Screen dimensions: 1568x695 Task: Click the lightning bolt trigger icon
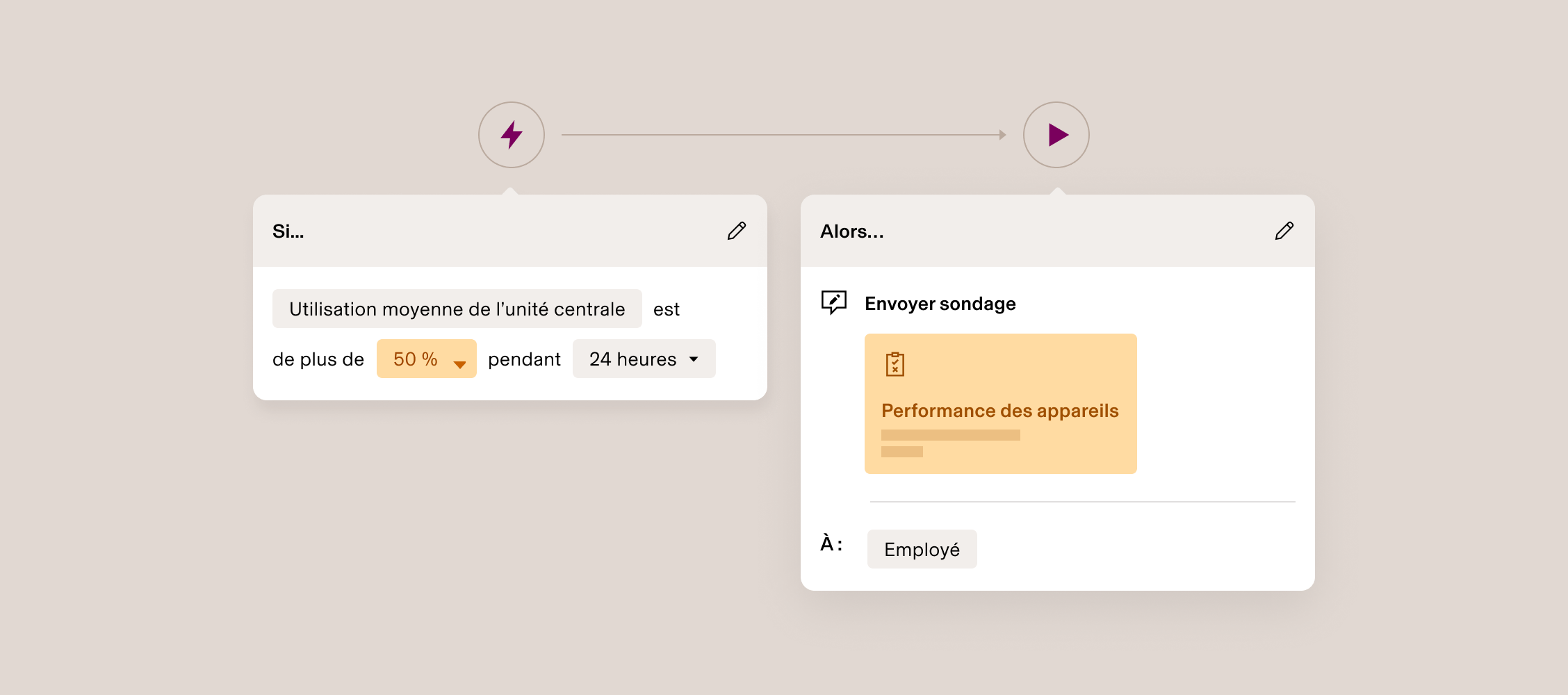pos(511,134)
